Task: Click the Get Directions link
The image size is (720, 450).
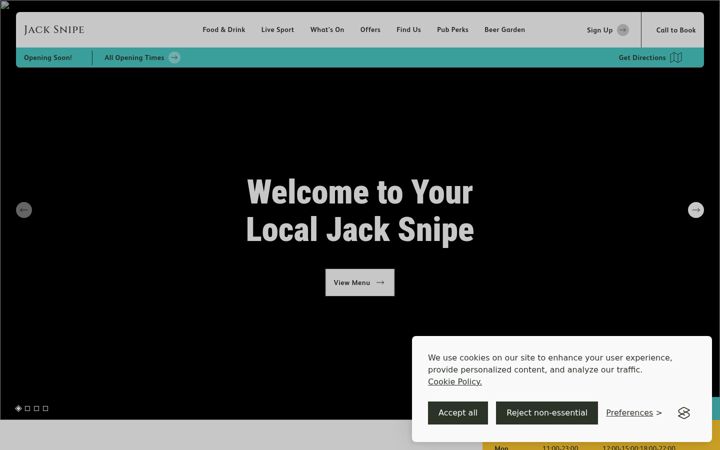Action: coord(642,58)
